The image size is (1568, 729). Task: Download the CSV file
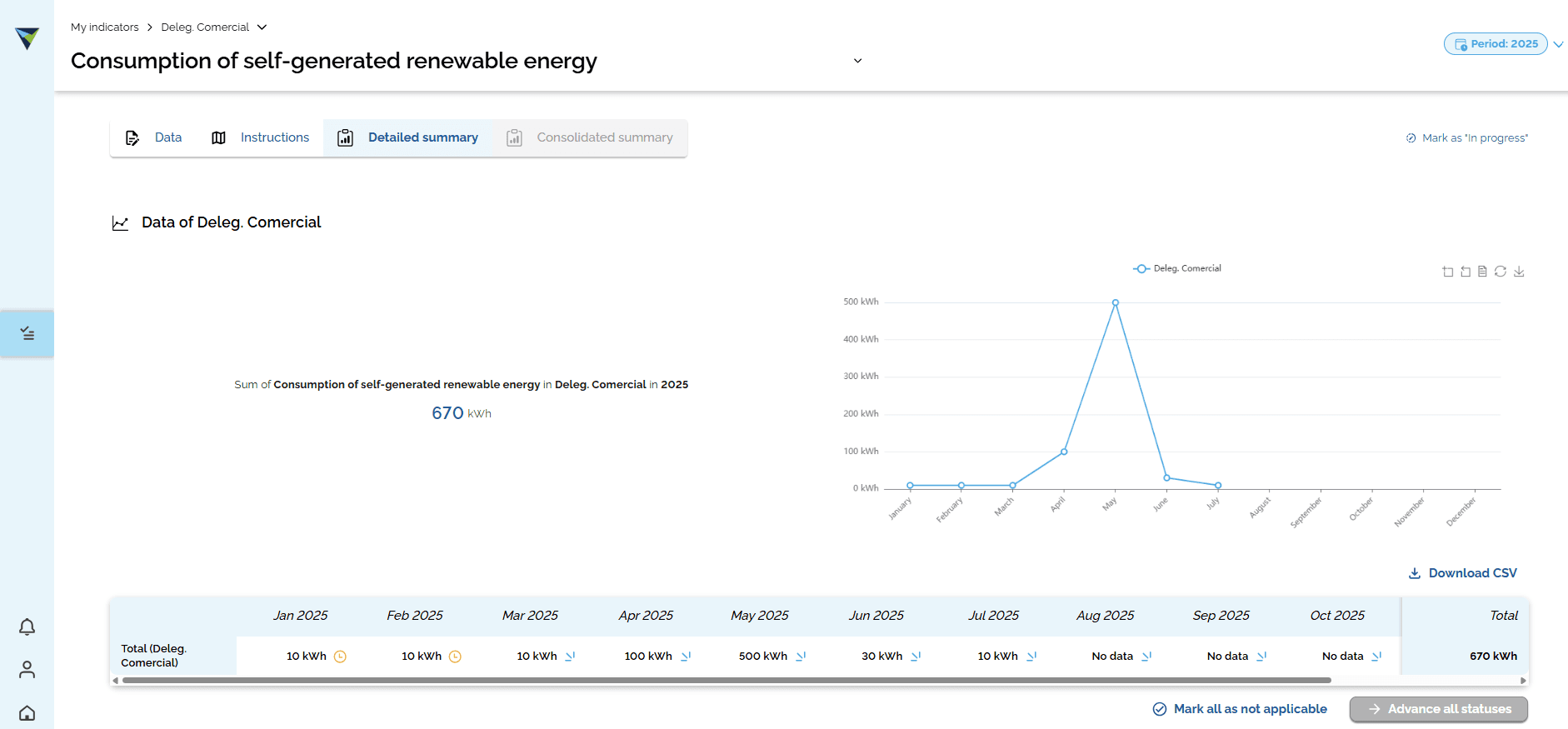(1462, 573)
